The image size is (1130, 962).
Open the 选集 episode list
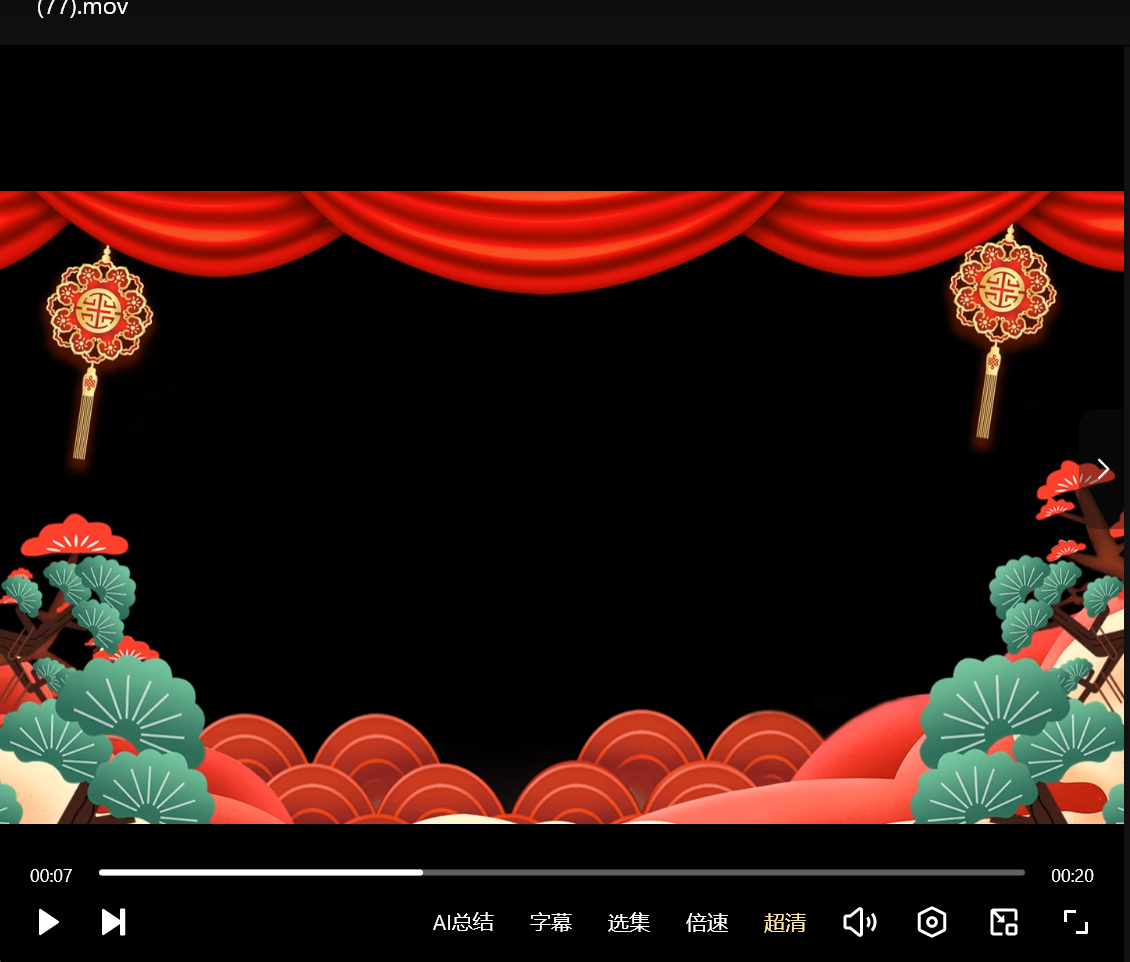[x=629, y=922]
